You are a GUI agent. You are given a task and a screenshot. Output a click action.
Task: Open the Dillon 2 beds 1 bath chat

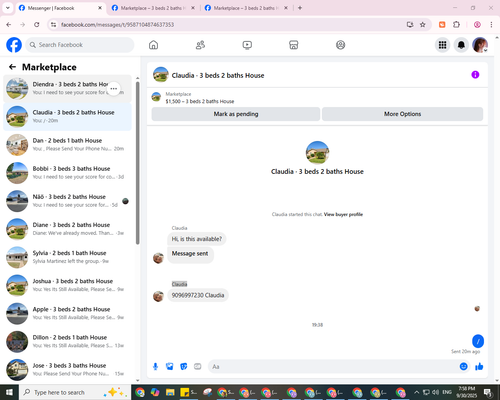[x=67, y=342]
